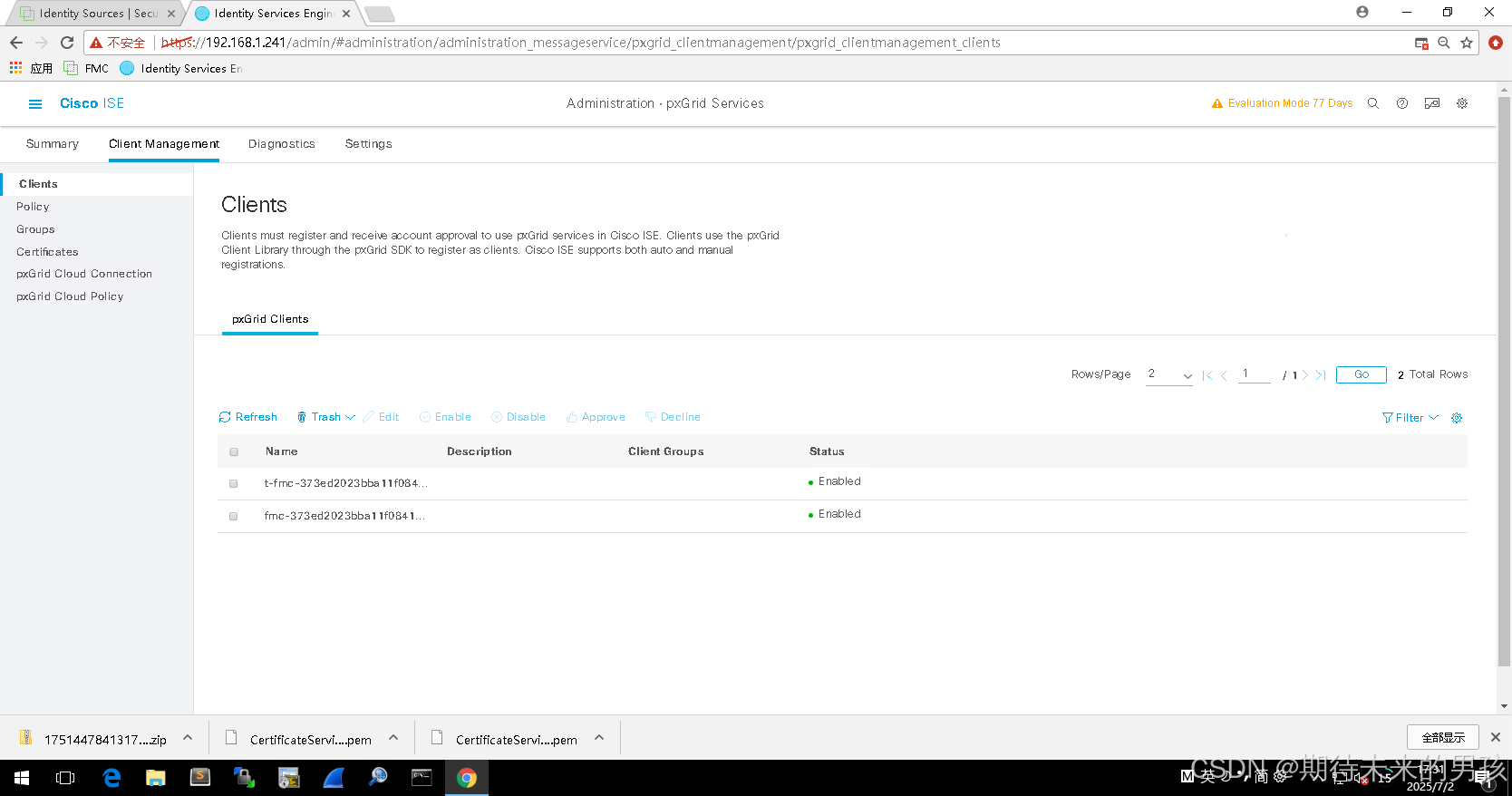Click the Decline thumbs-down action
This screenshot has height=796, width=1512.
click(673, 417)
